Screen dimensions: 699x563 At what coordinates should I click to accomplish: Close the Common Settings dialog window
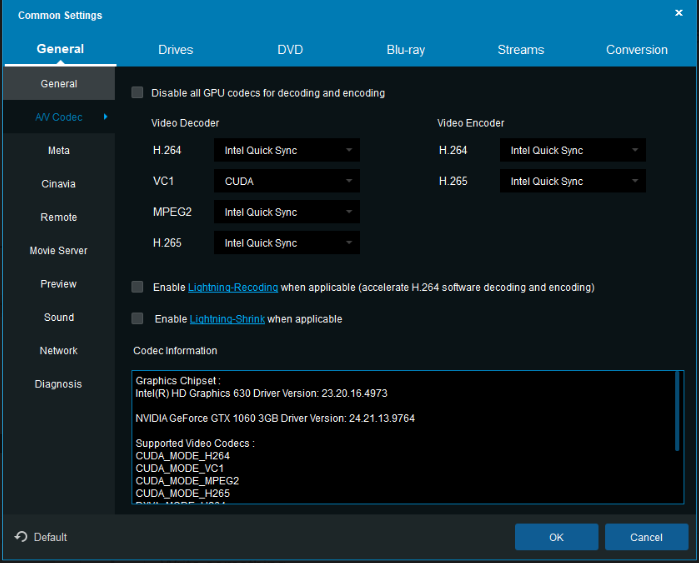pos(679,13)
